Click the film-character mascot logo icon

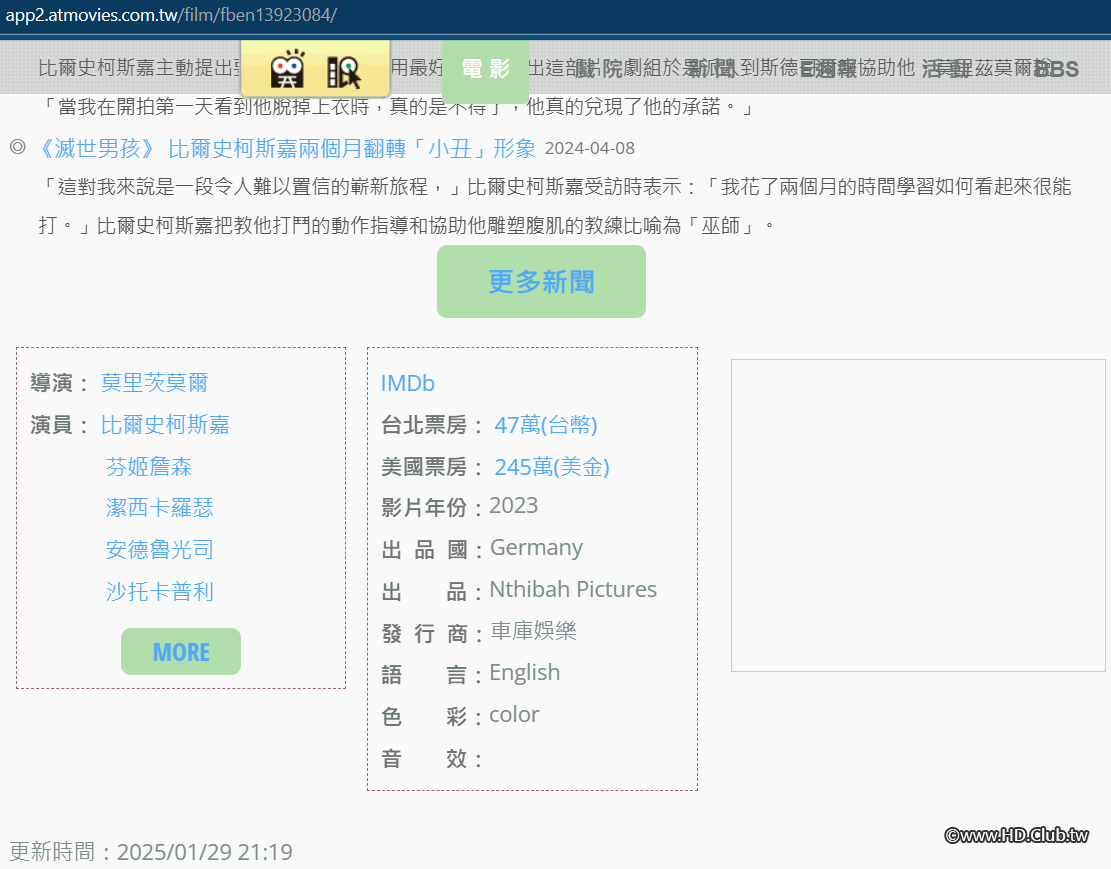[288, 69]
